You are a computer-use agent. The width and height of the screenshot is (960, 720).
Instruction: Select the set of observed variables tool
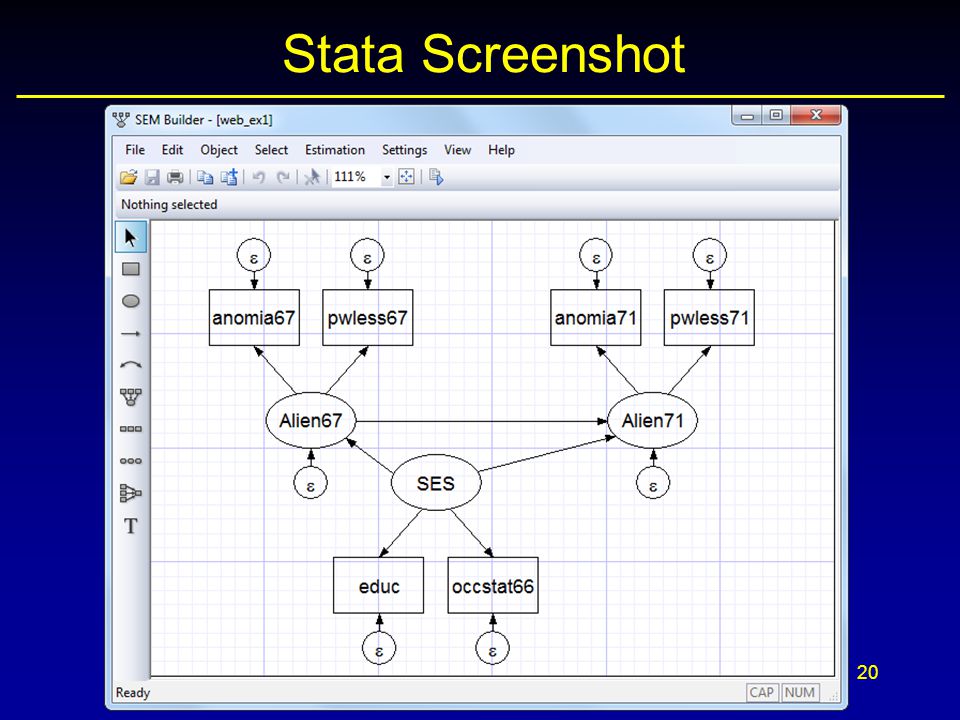(130, 429)
